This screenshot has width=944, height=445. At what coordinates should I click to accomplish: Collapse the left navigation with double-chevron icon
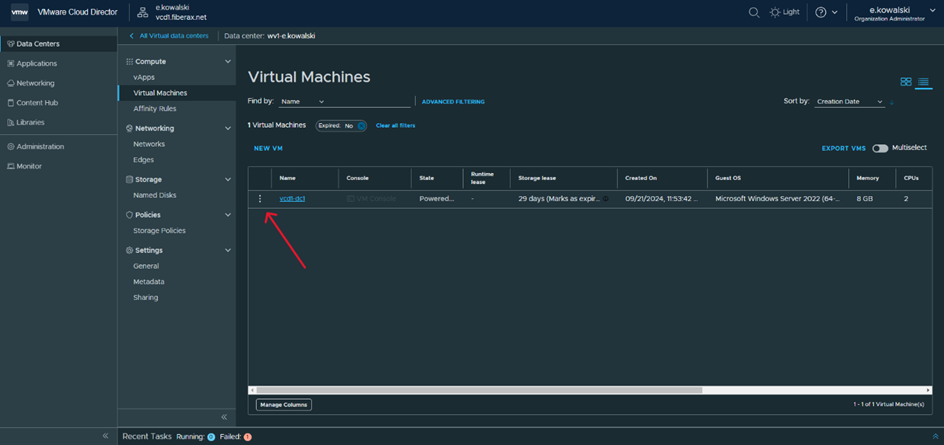click(x=105, y=436)
